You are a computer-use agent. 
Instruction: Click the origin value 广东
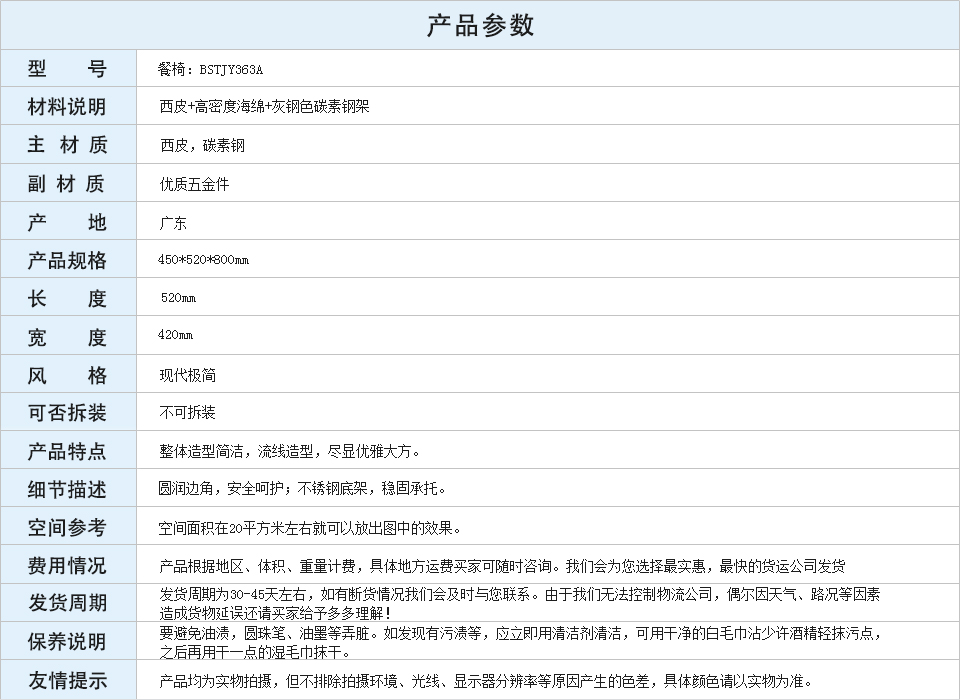(173, 223)
